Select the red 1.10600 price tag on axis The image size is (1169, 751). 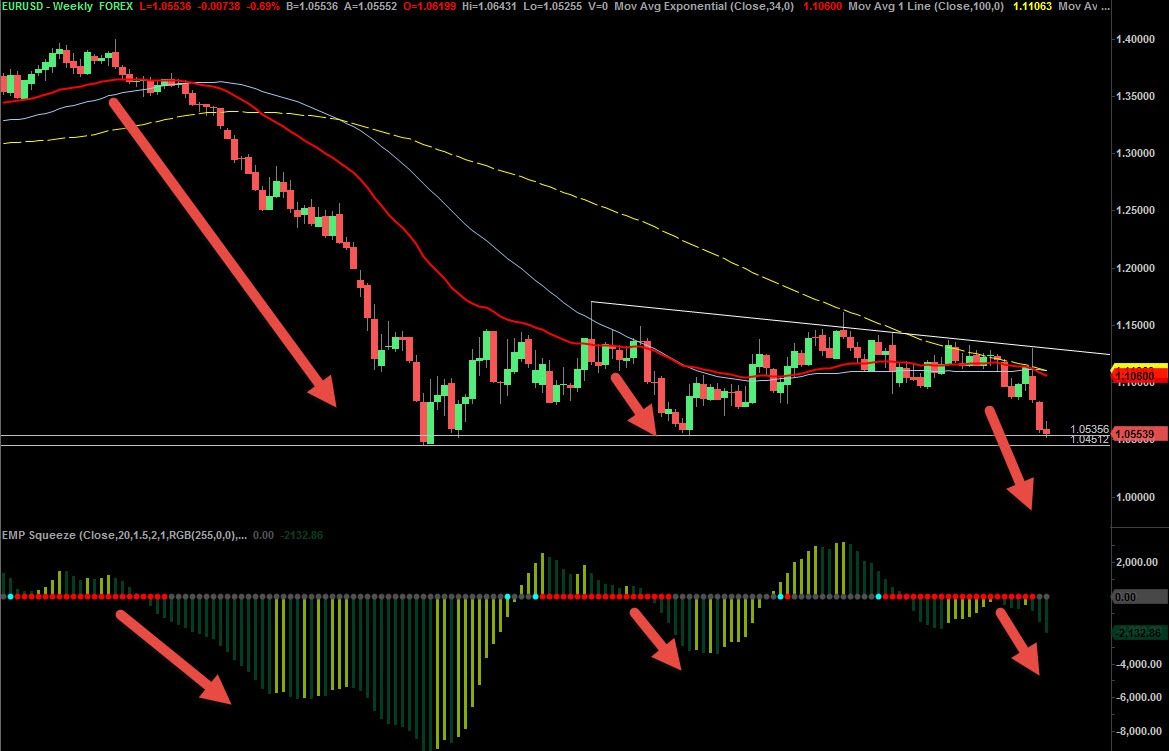(1139, 376)
